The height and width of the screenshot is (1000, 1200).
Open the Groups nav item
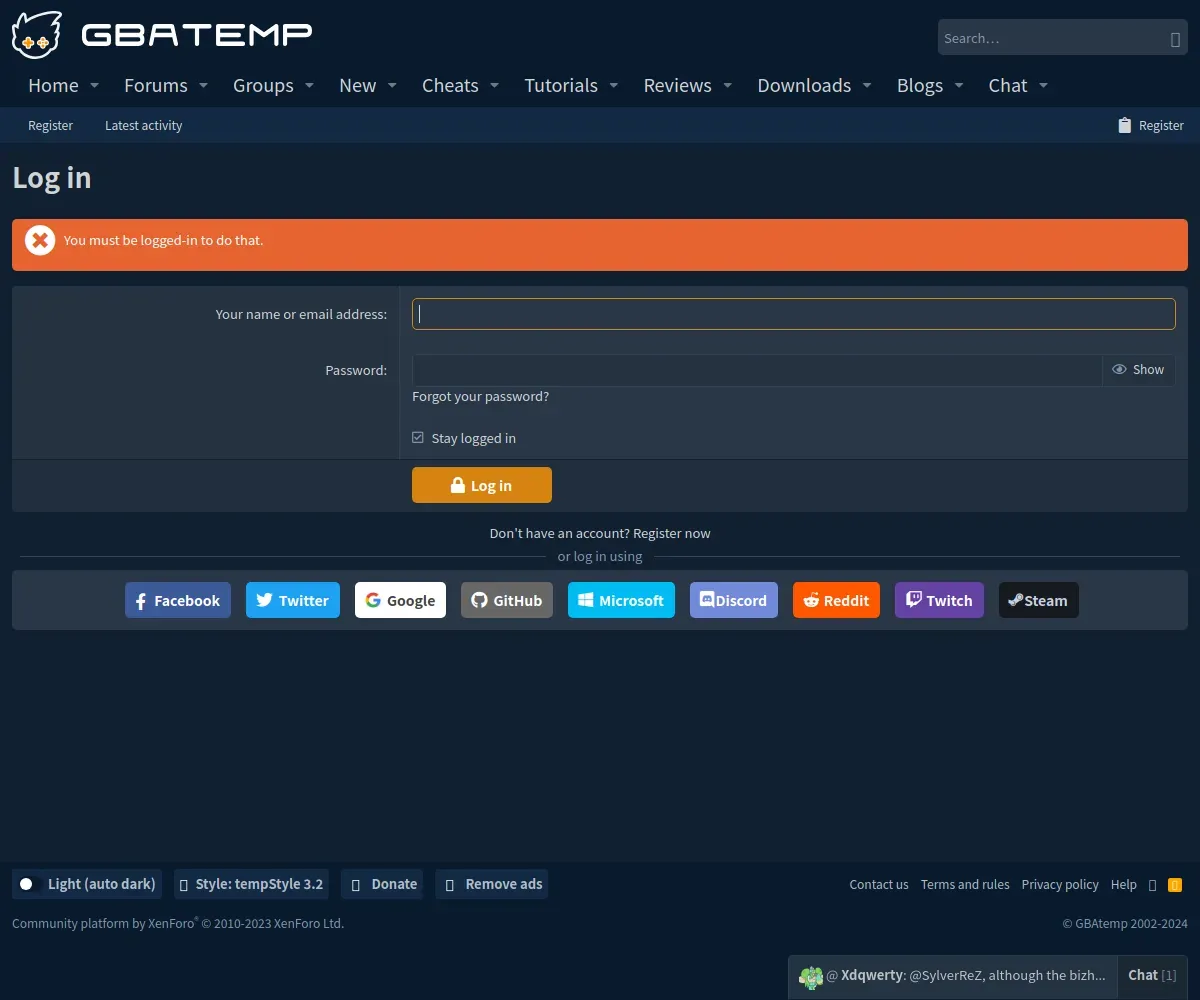(x=263, y=86)
